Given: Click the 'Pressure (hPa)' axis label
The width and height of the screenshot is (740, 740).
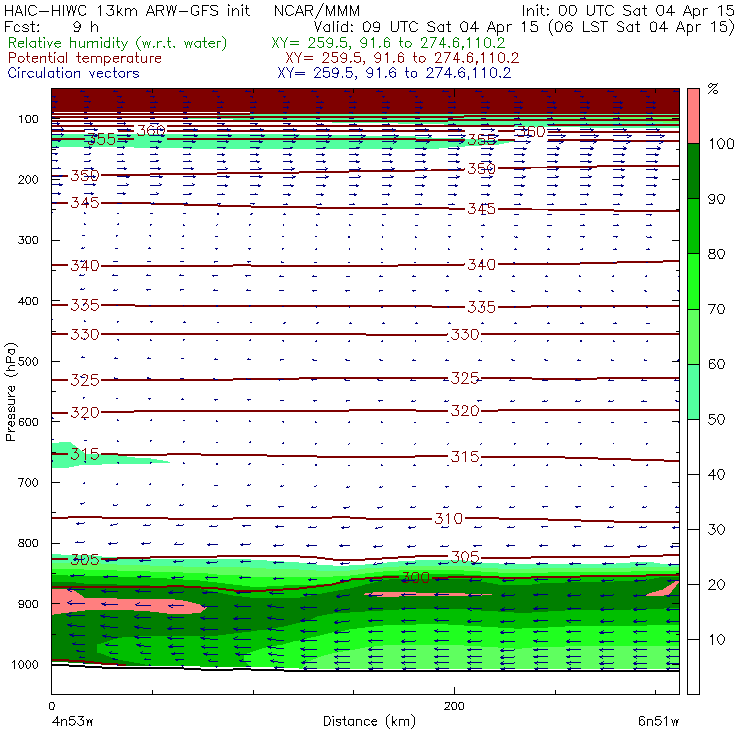Looking at the screenshot, I should (x=11, y=392).
